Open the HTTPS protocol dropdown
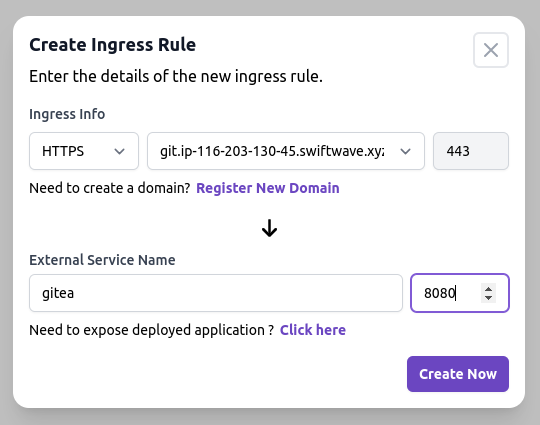The image size is (540, 425). click(84, 151)
